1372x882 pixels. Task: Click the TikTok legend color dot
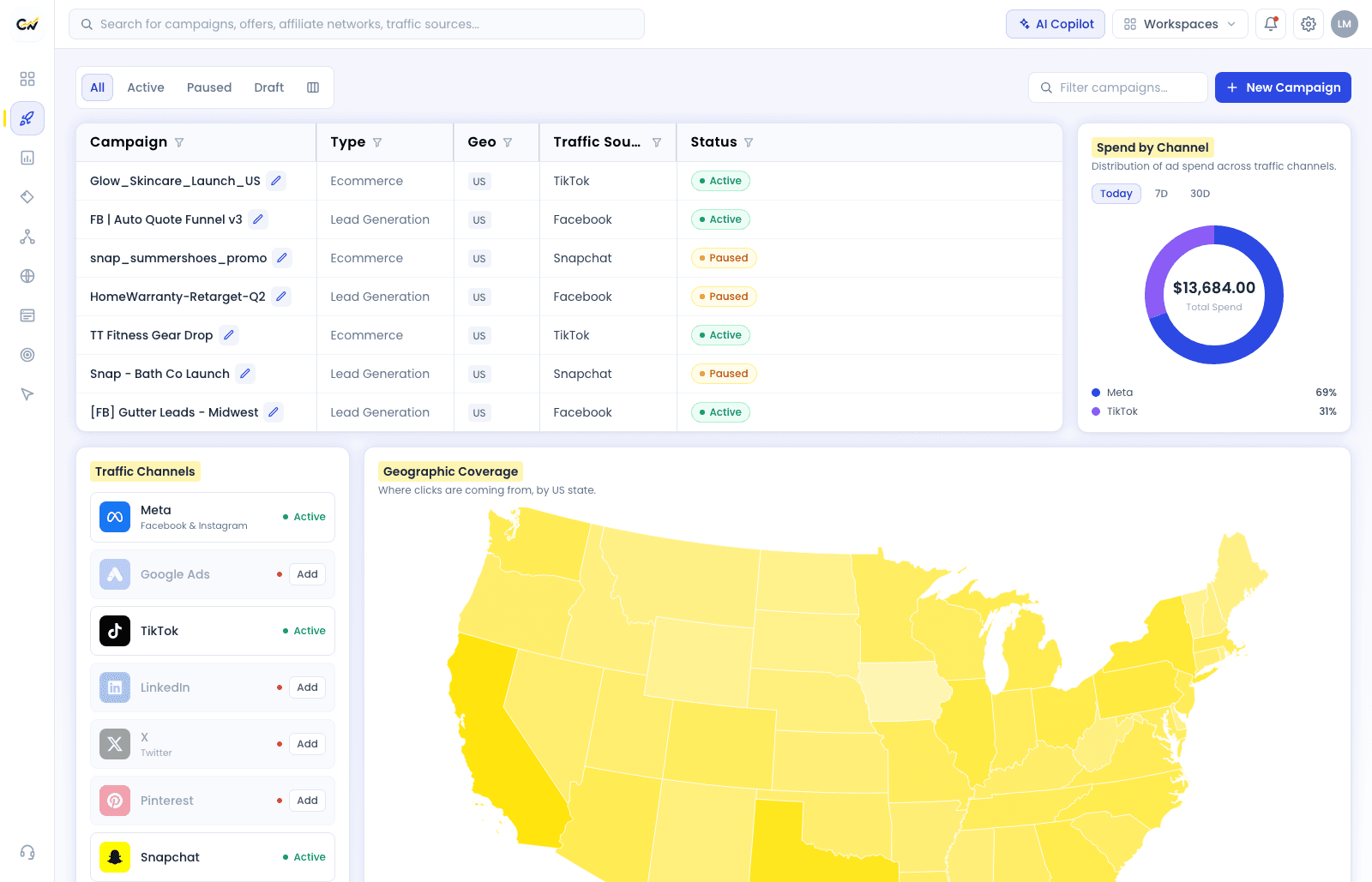click(x=1096, y=411)
